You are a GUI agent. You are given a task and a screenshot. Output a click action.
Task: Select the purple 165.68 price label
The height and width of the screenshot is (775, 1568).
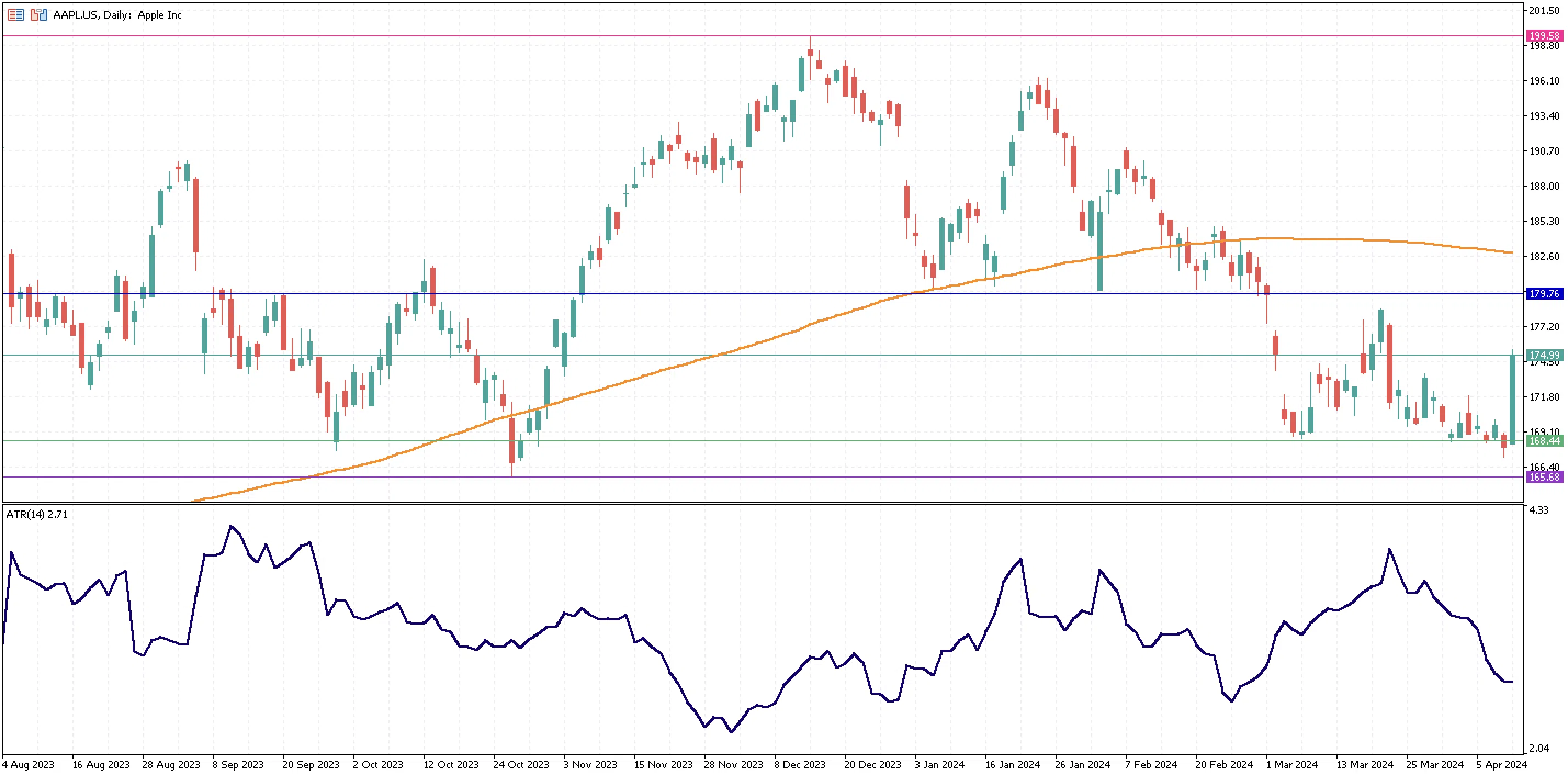pos(1544,476)
